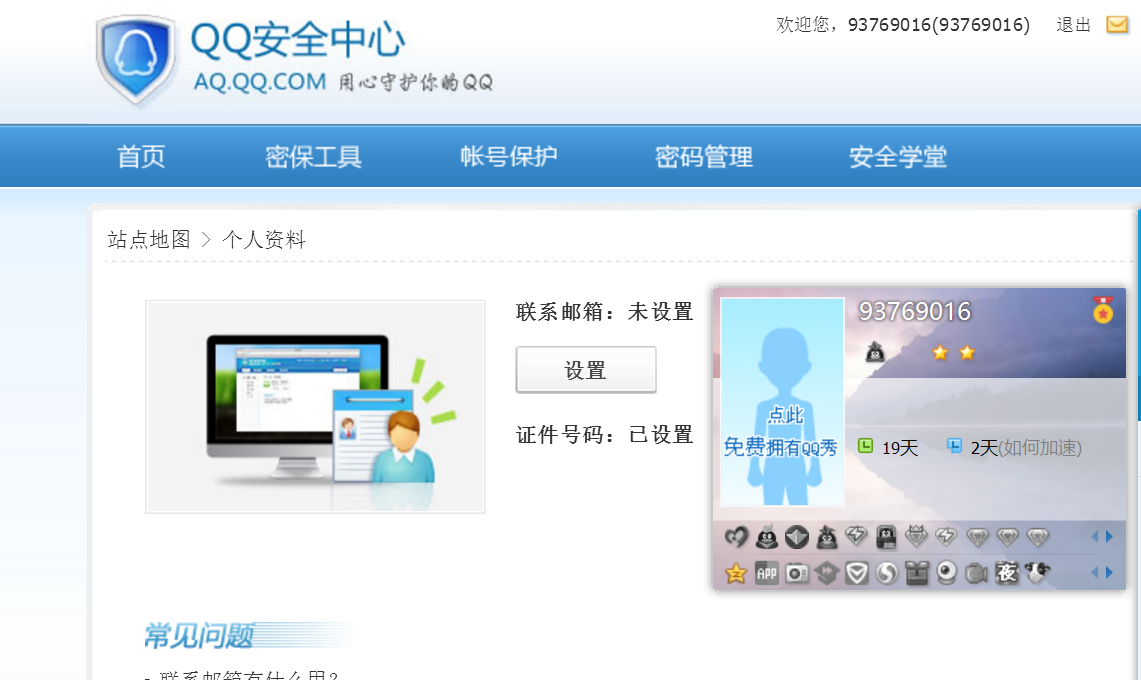Click the blue clock icon next to 2天
The height and width of the screenshot is (680, 1141).
point(955,446)
